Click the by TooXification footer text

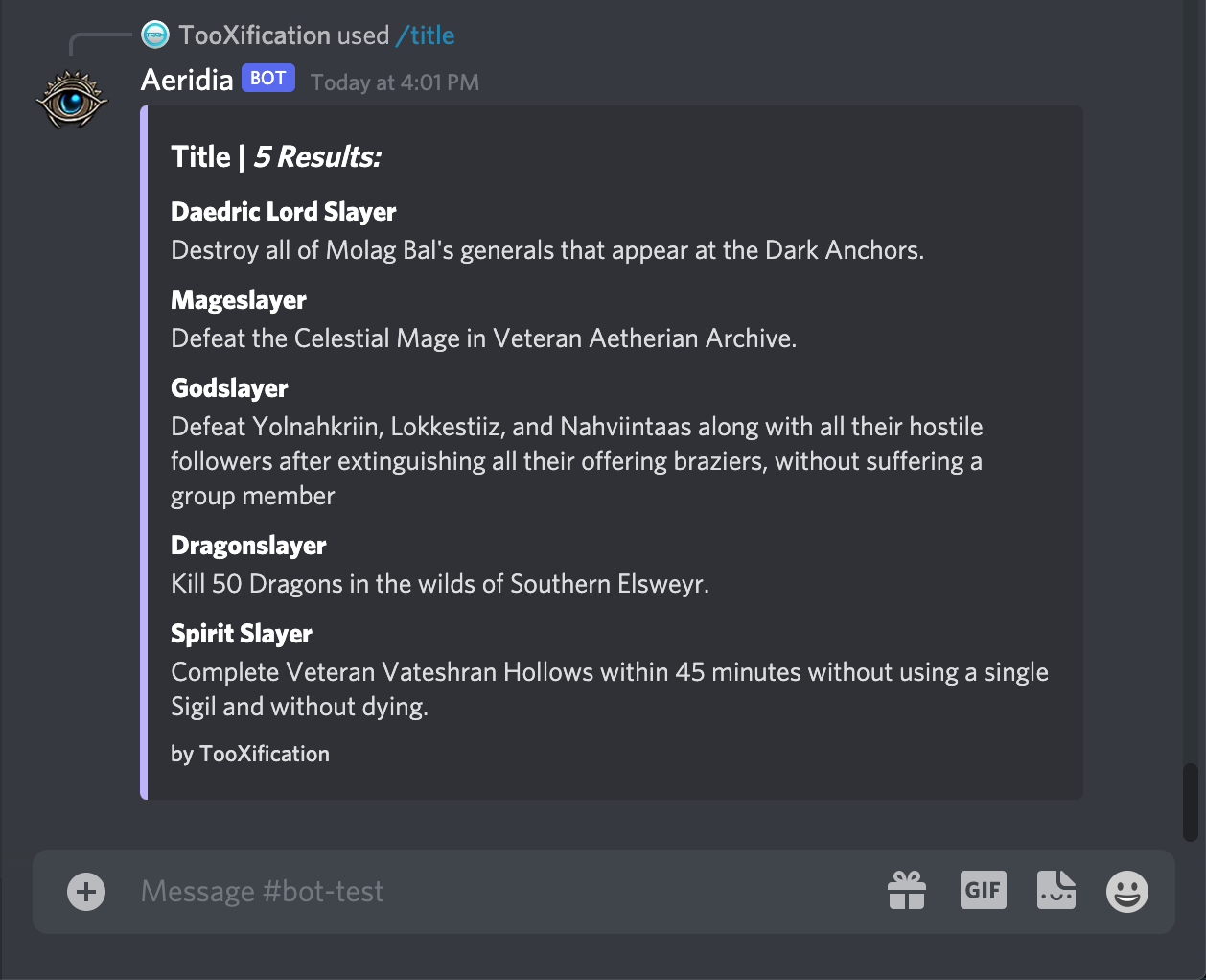[250, 754]
